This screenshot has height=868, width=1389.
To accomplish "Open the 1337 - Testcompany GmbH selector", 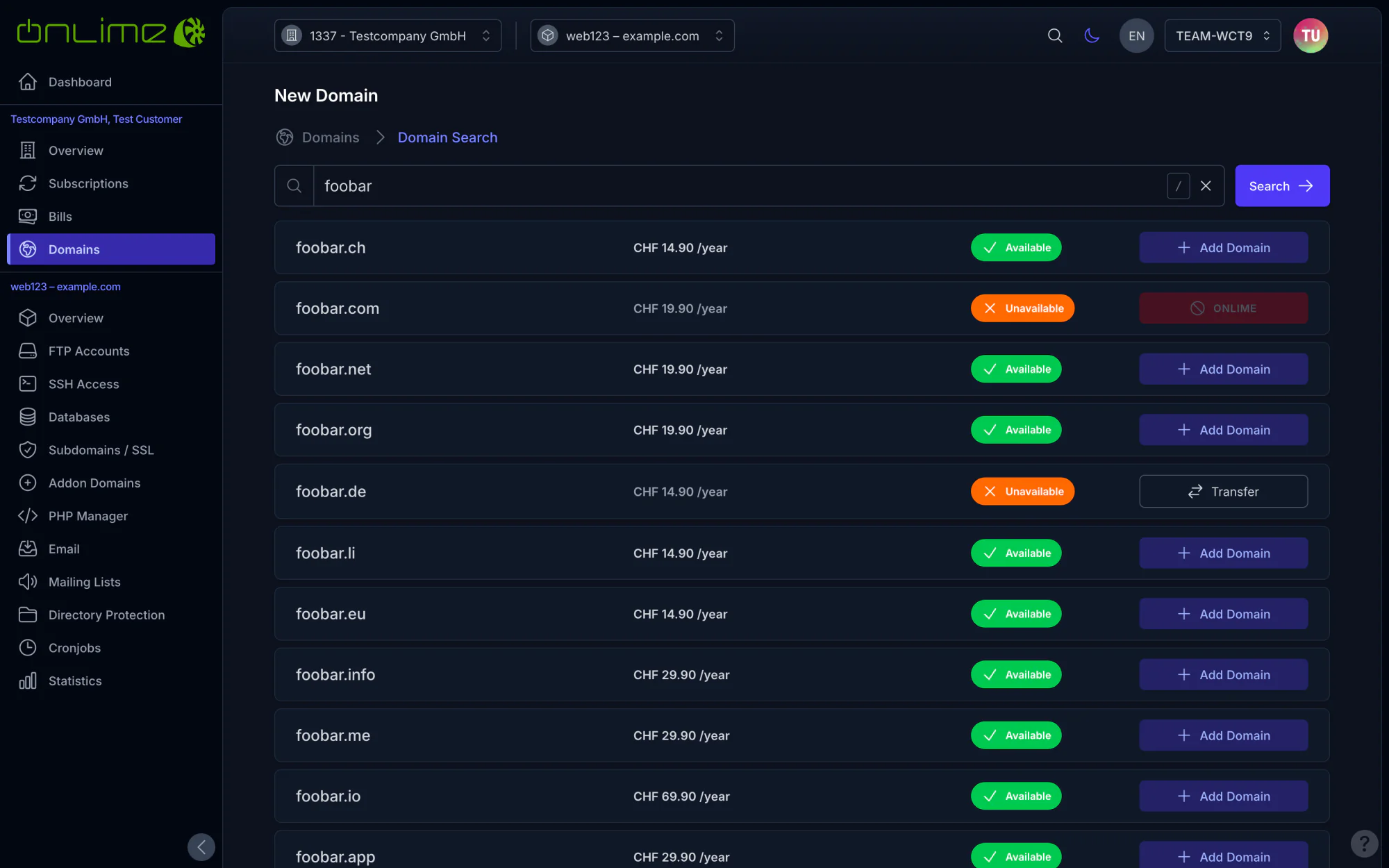I will click(388, 35).
